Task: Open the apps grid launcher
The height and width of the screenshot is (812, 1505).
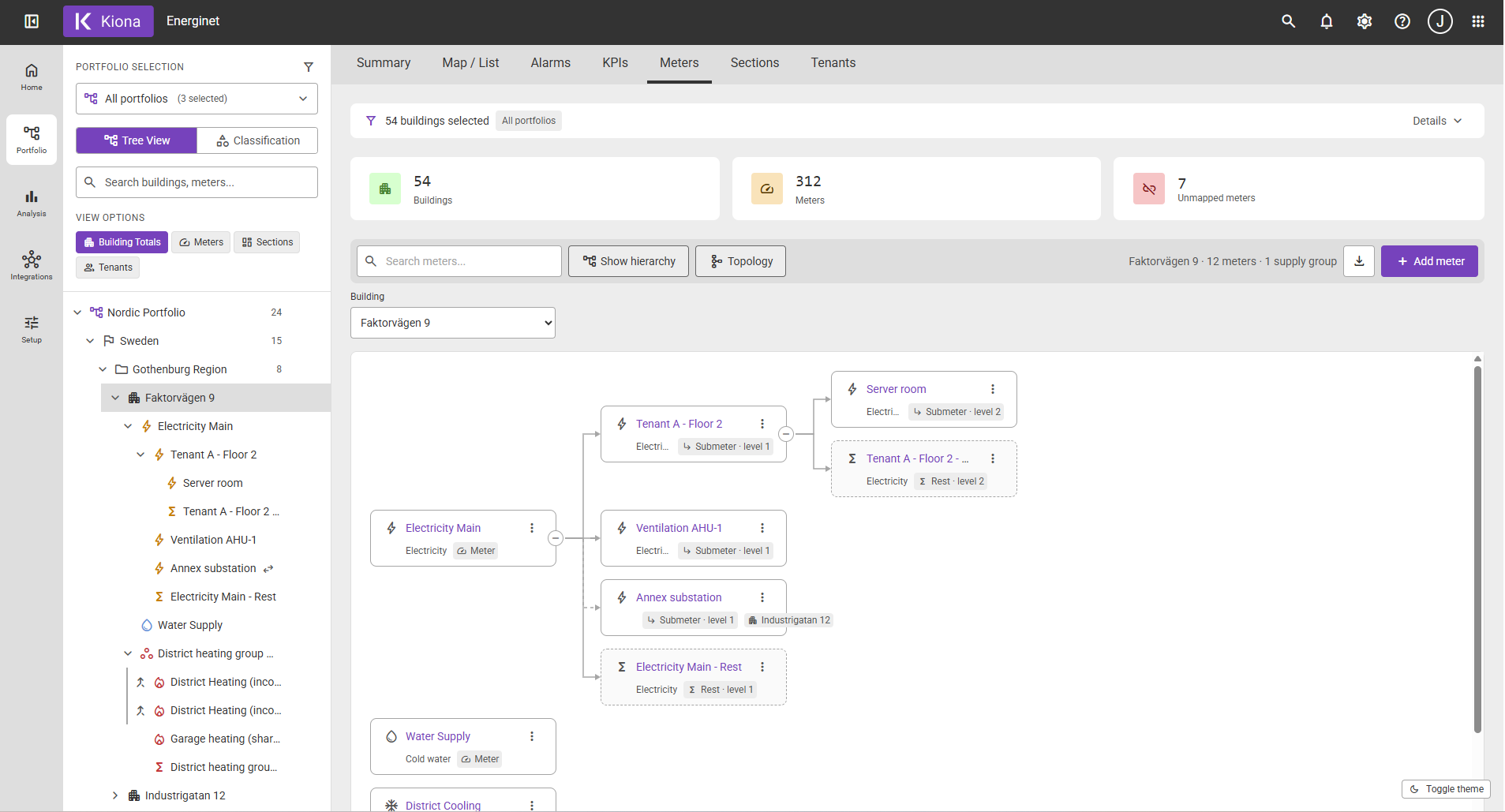Action: tap(1478, 21)
